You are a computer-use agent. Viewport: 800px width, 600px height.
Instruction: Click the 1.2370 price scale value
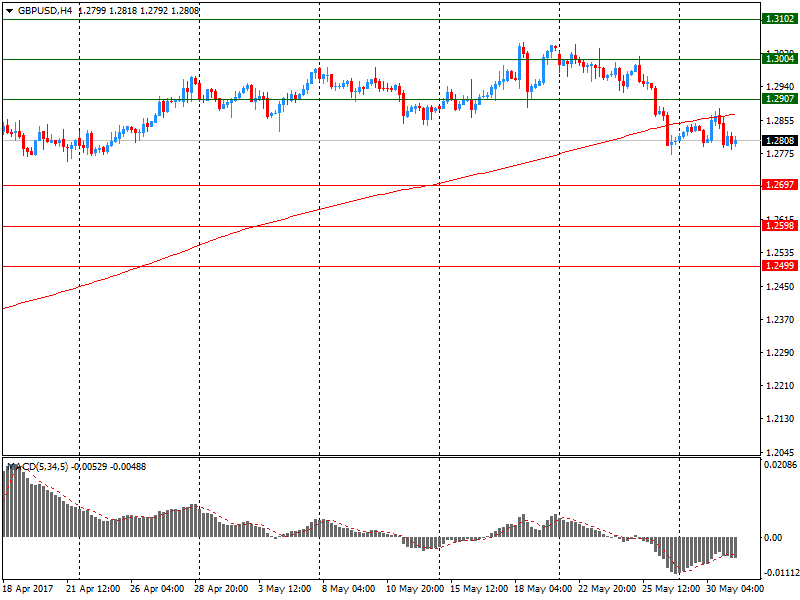pos(781,319)
